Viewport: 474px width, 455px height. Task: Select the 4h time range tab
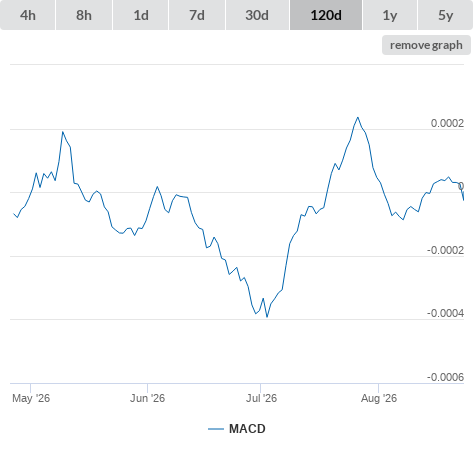pyautogui.click(x=28, y=15)
